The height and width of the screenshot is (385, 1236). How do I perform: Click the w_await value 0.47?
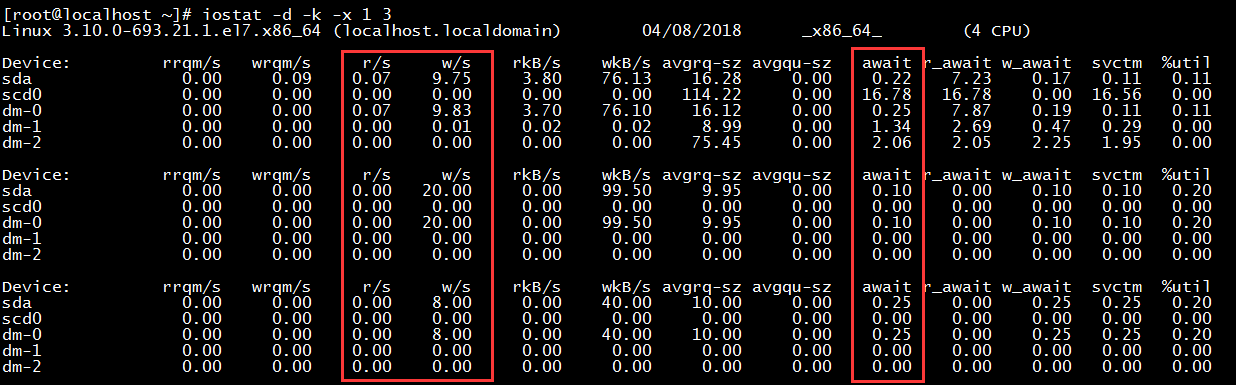[x=1053, y=126]
